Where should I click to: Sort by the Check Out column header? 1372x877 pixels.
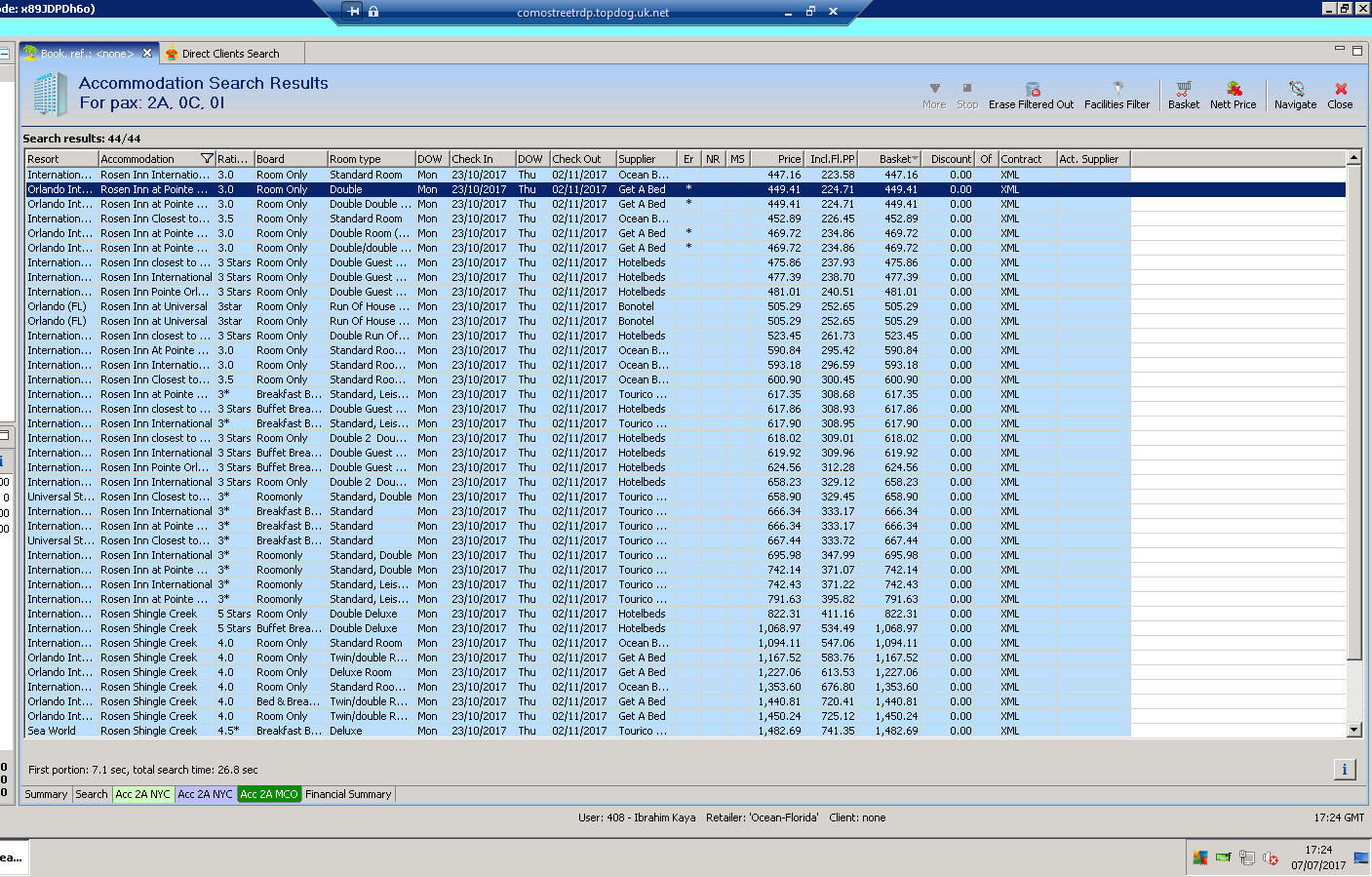point(583,159)
